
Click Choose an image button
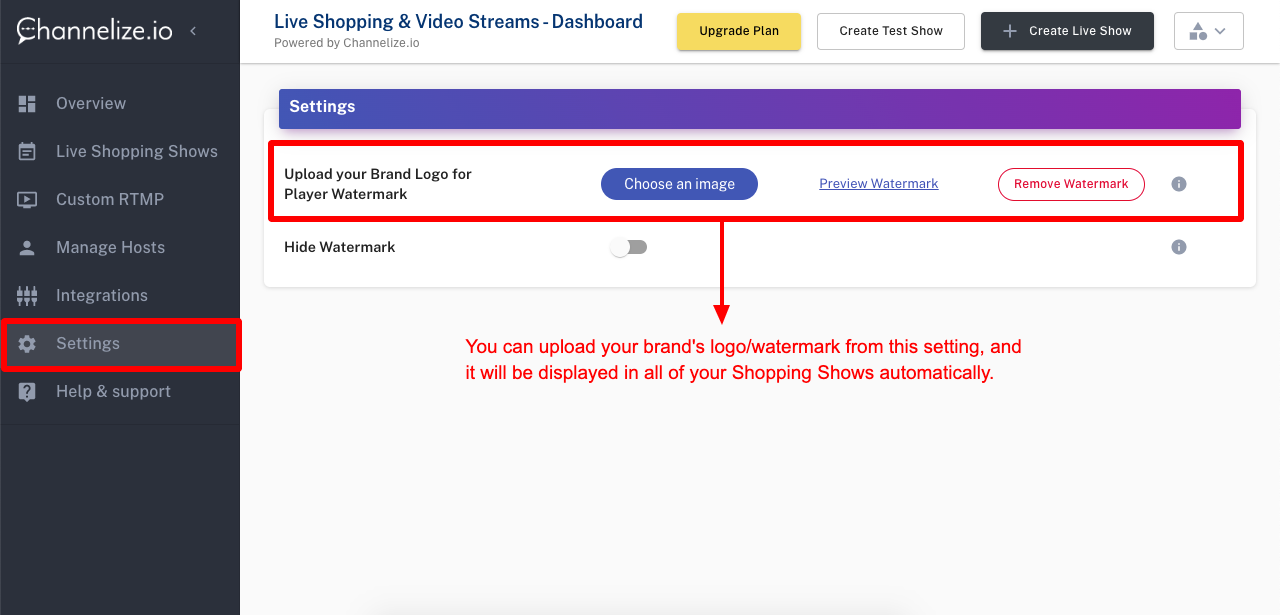click(x=679, y=184)
